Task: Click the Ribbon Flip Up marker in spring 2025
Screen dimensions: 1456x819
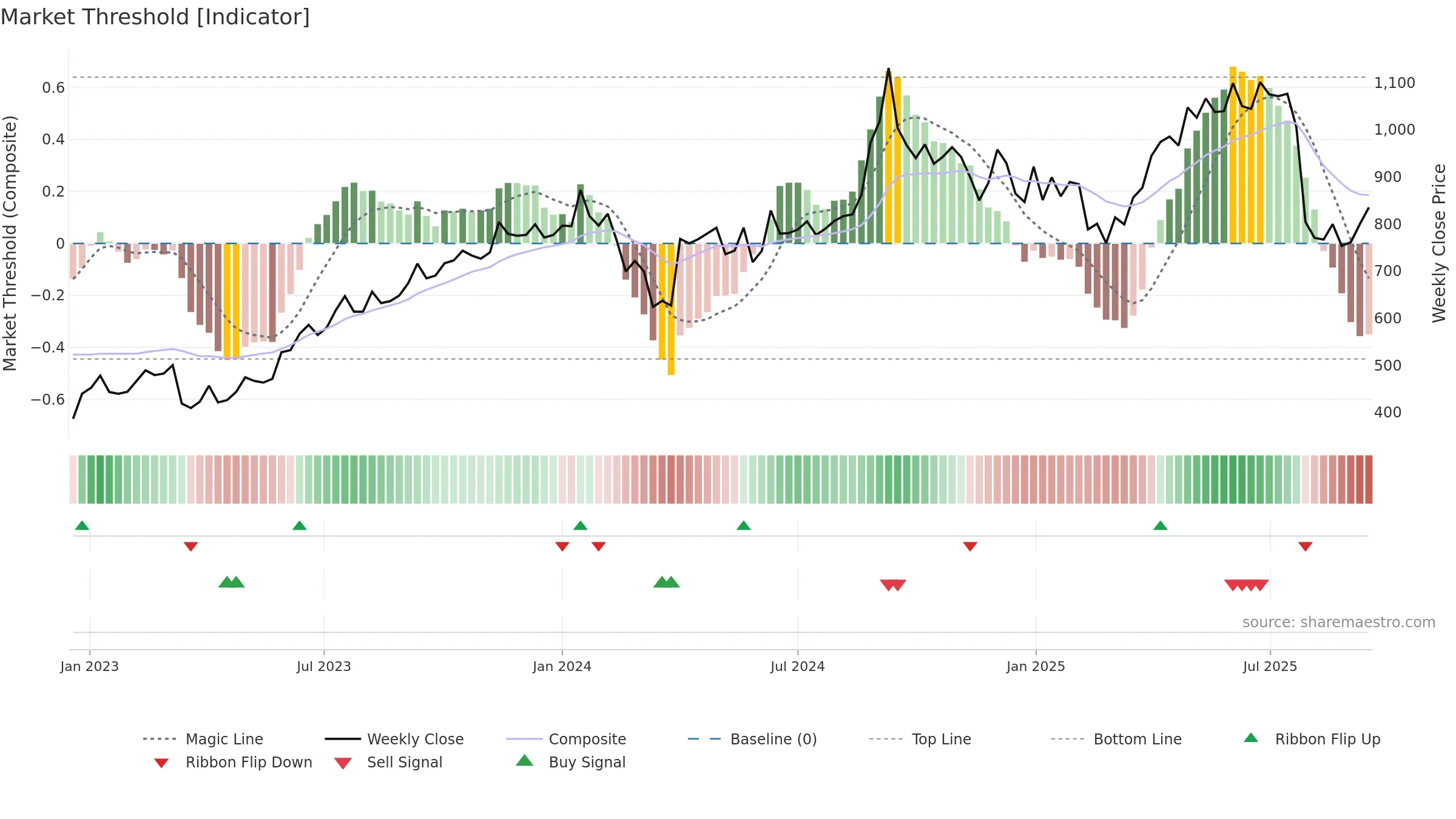Action: (x=1161, y=525)
